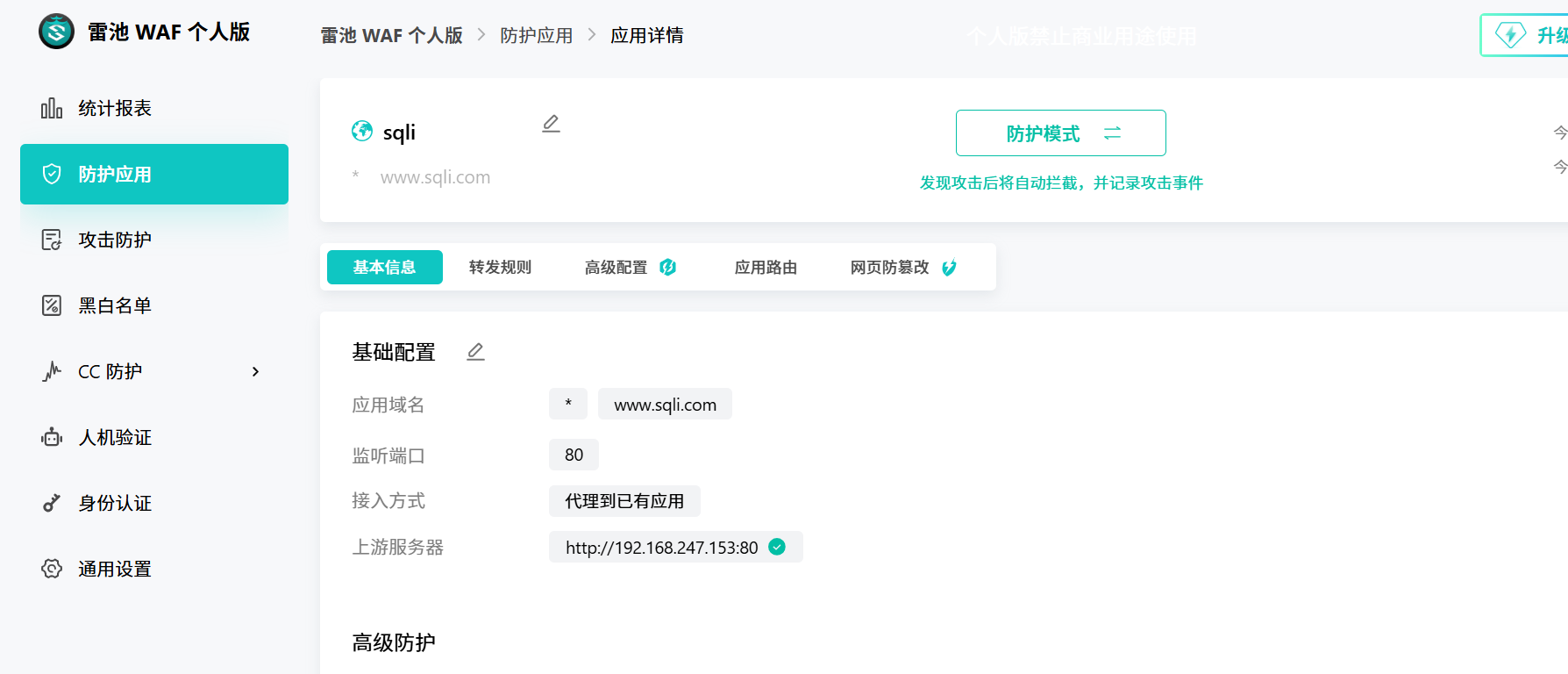Click the 雷池 WAF 个人版 breadcrumb link

391,35
